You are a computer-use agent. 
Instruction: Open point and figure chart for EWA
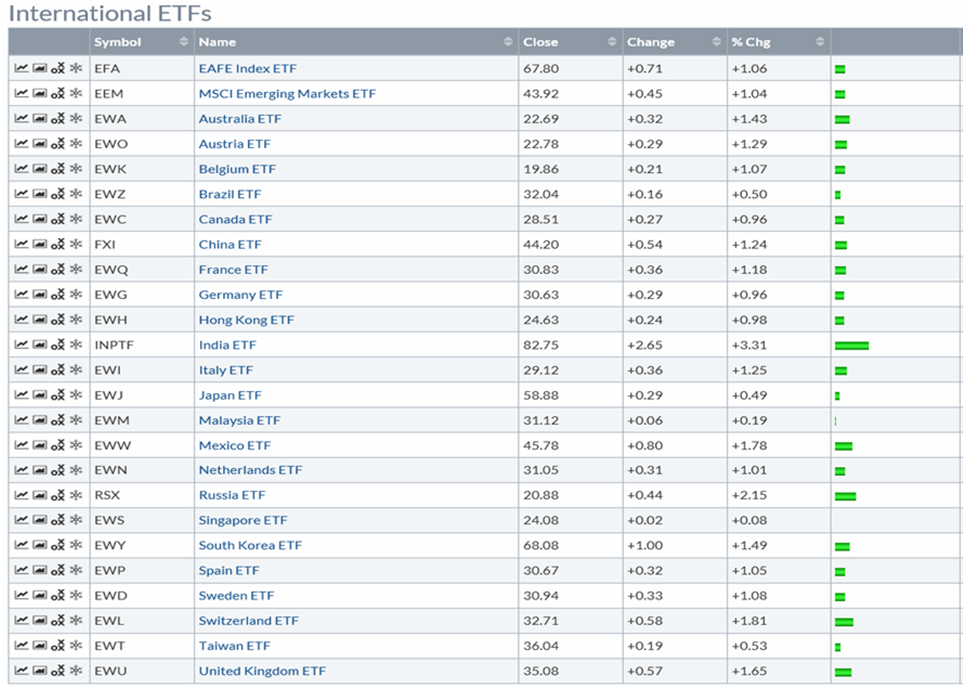[x=58, y=119]
